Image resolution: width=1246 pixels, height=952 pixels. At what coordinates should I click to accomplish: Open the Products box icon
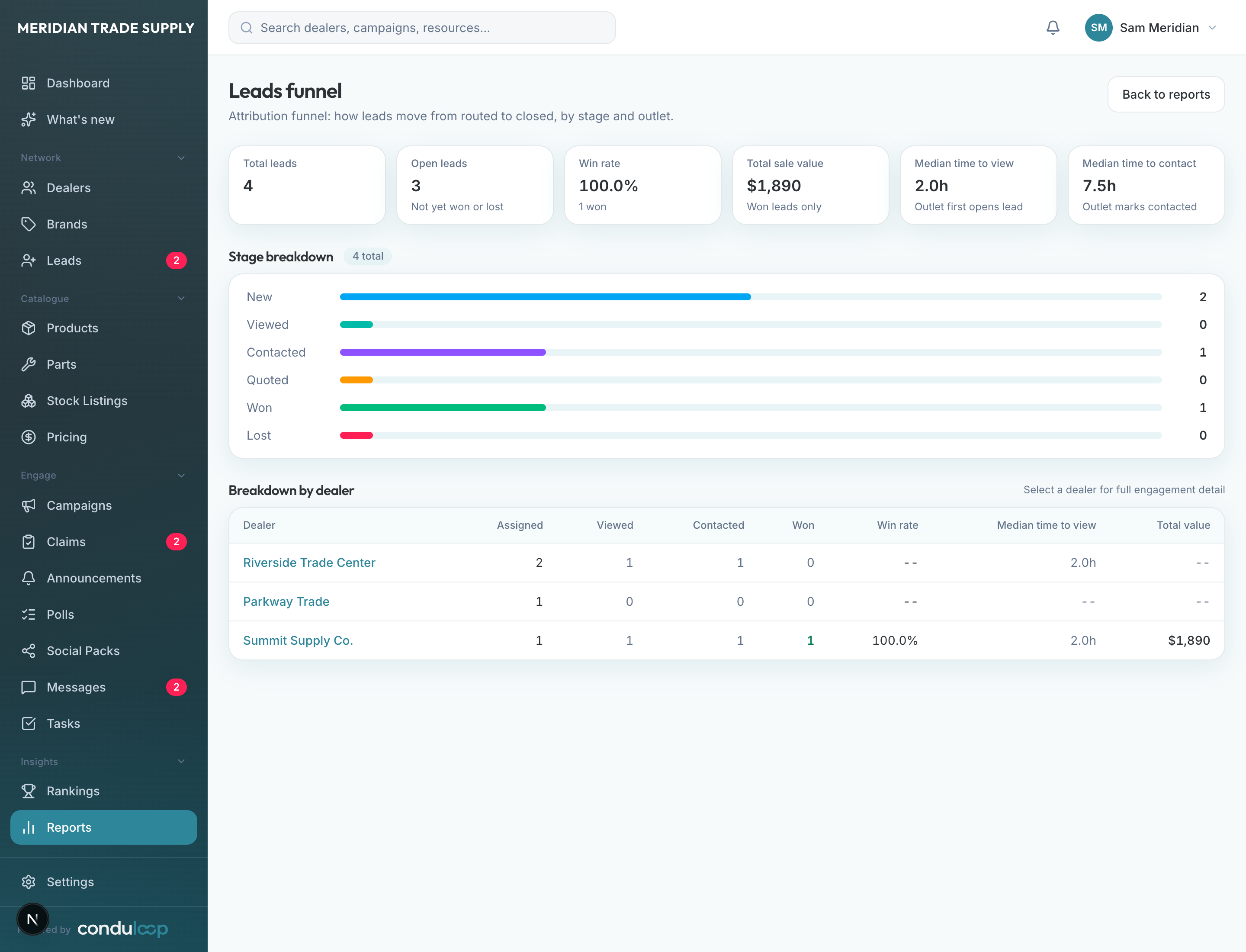point(28,328)
